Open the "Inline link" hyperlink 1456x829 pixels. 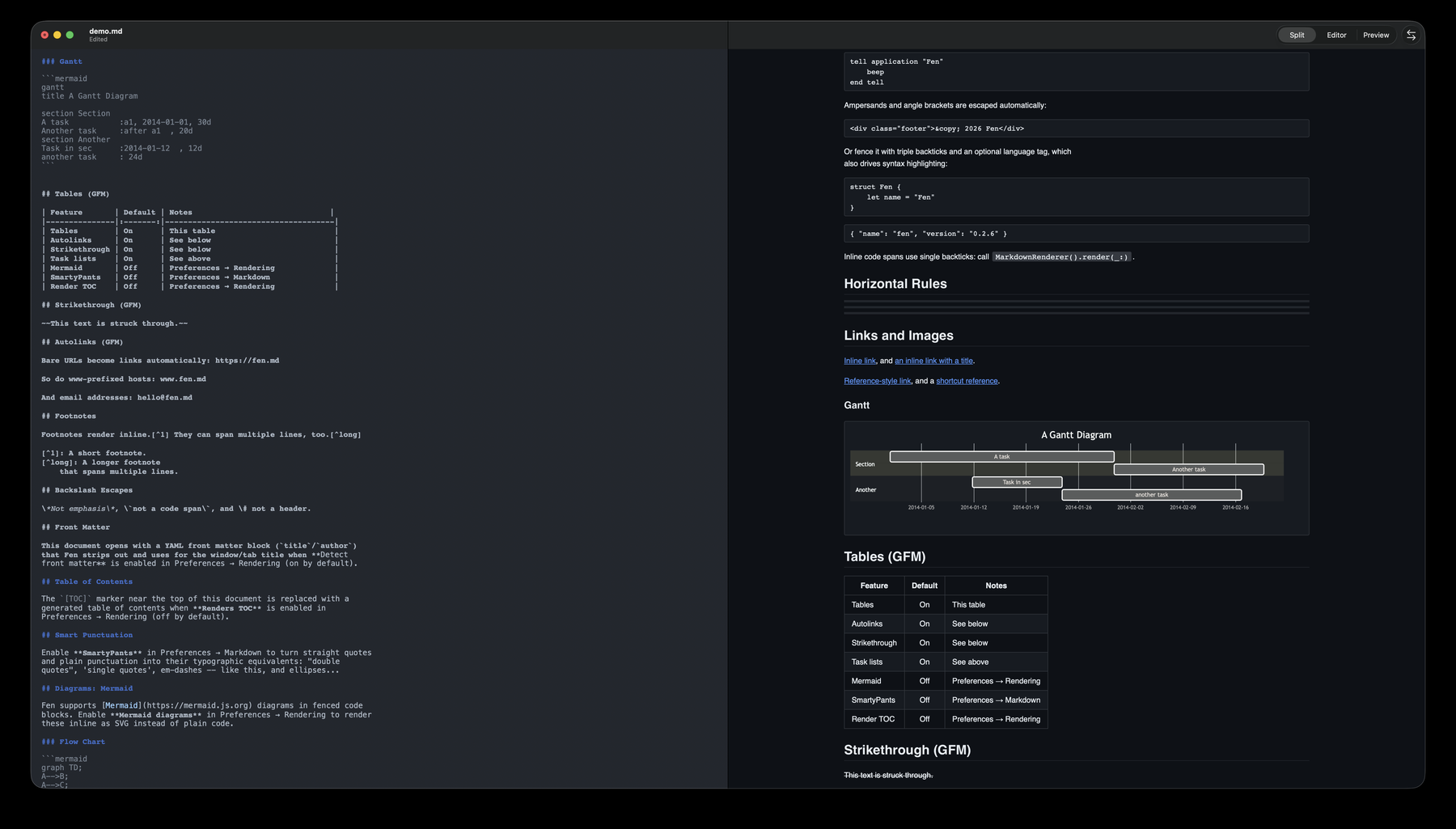tap(860, 361)
